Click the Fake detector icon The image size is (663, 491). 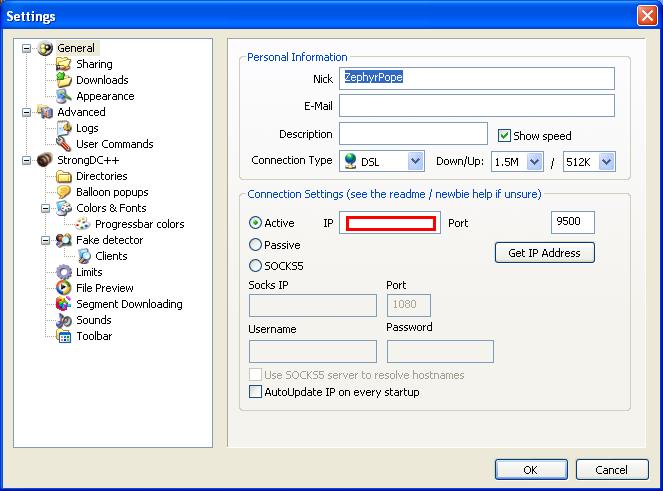(64, 240)
